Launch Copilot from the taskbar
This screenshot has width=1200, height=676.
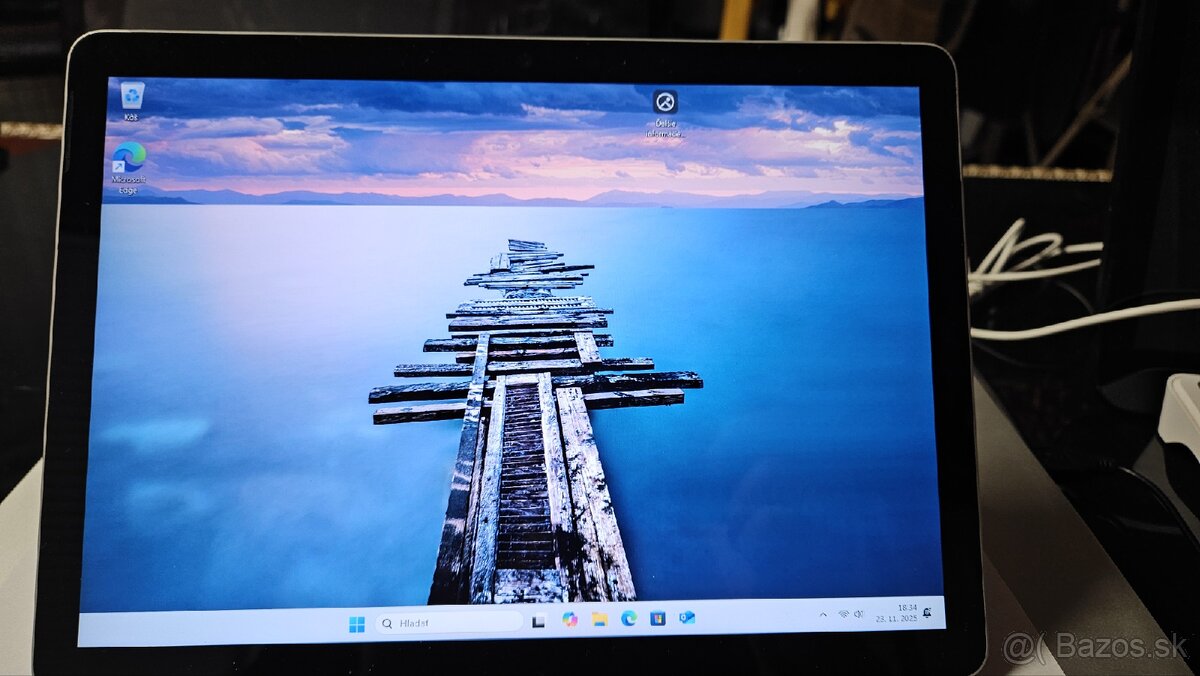570,620
